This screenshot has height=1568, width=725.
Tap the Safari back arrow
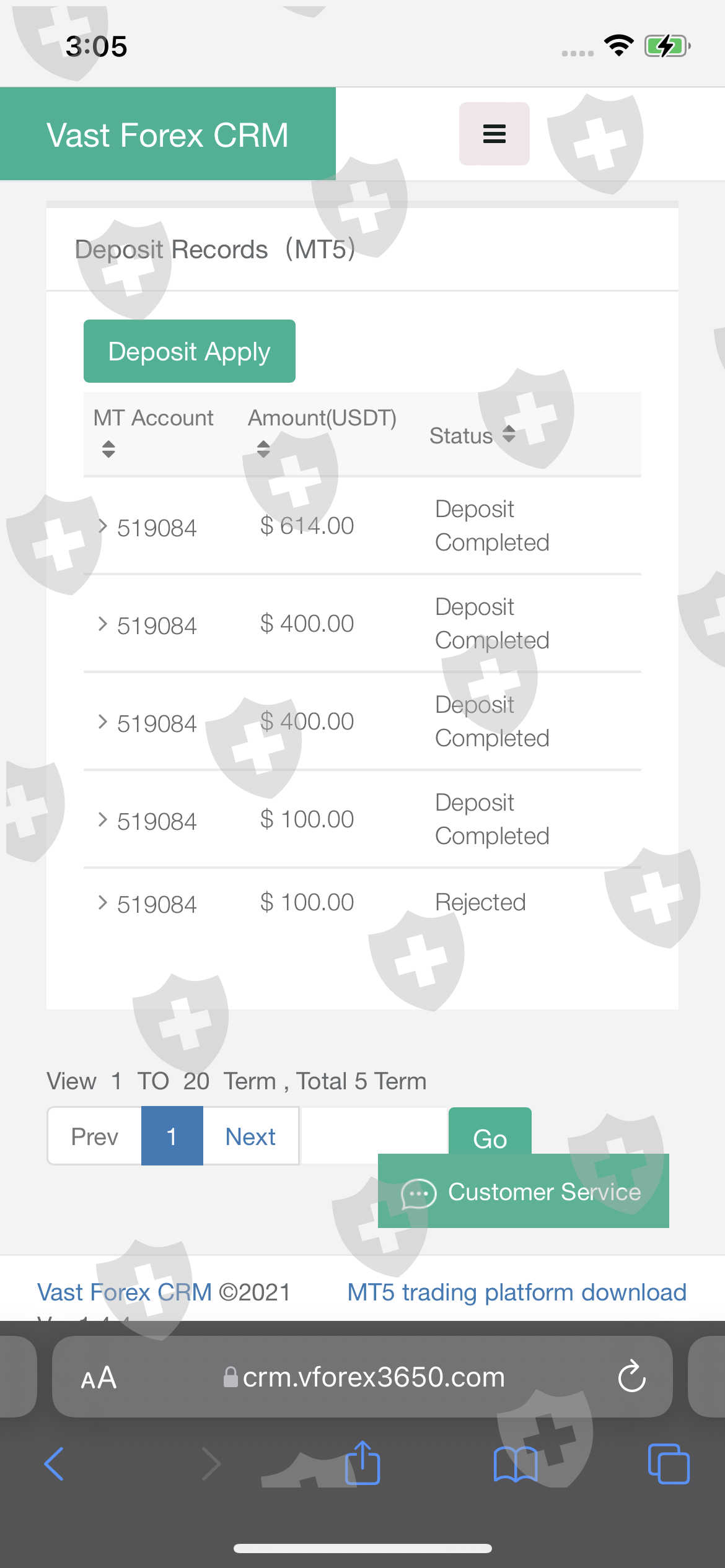click(x=55, y=1464)
